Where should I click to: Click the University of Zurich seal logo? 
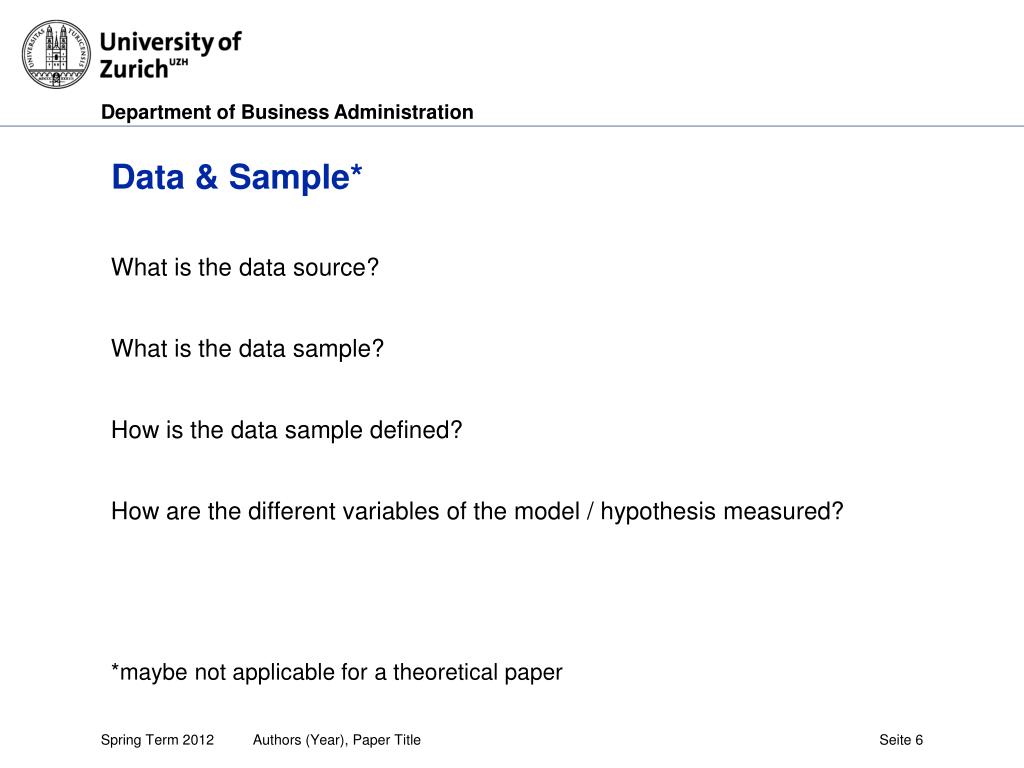click(56, 54)
